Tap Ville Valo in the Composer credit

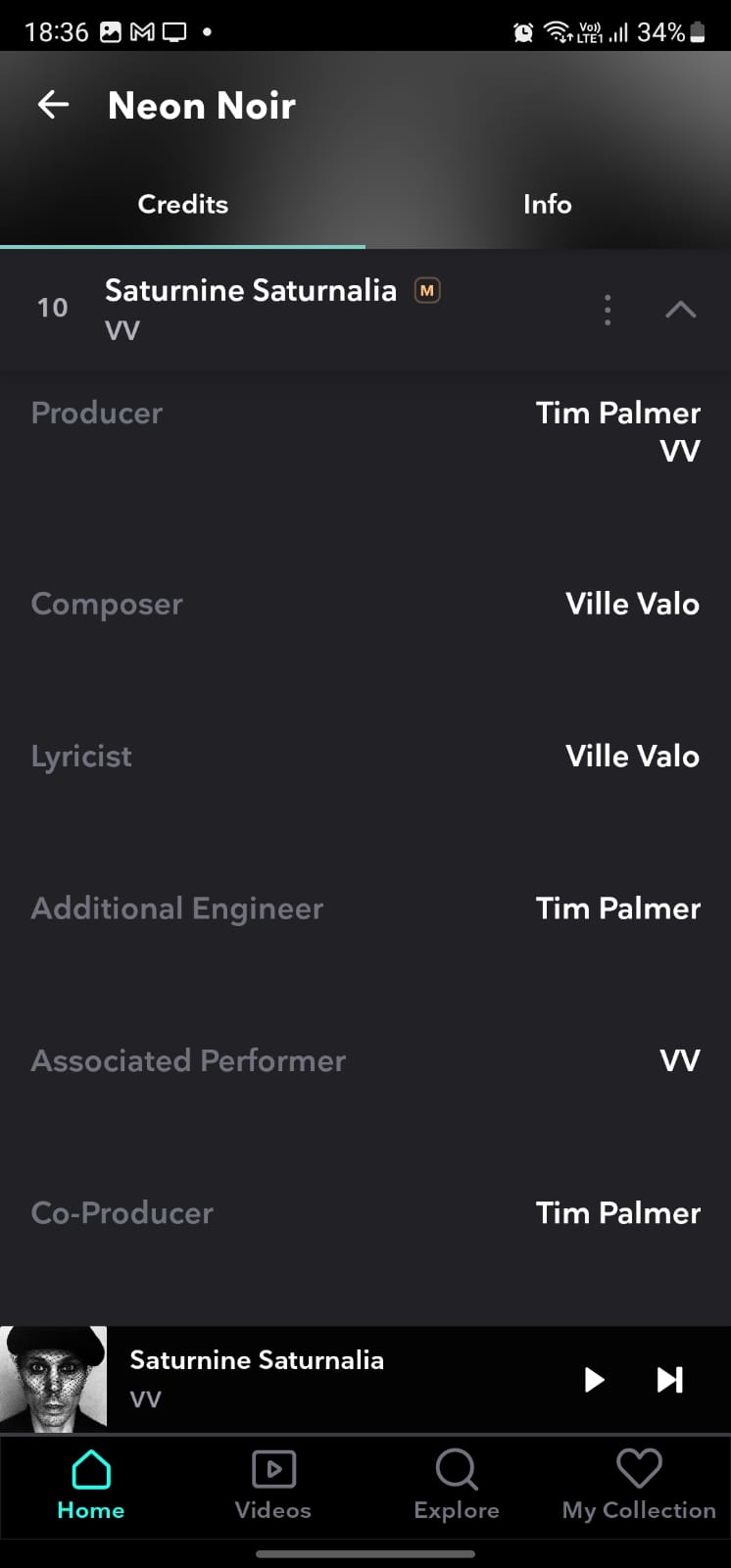tap(632, 604)
